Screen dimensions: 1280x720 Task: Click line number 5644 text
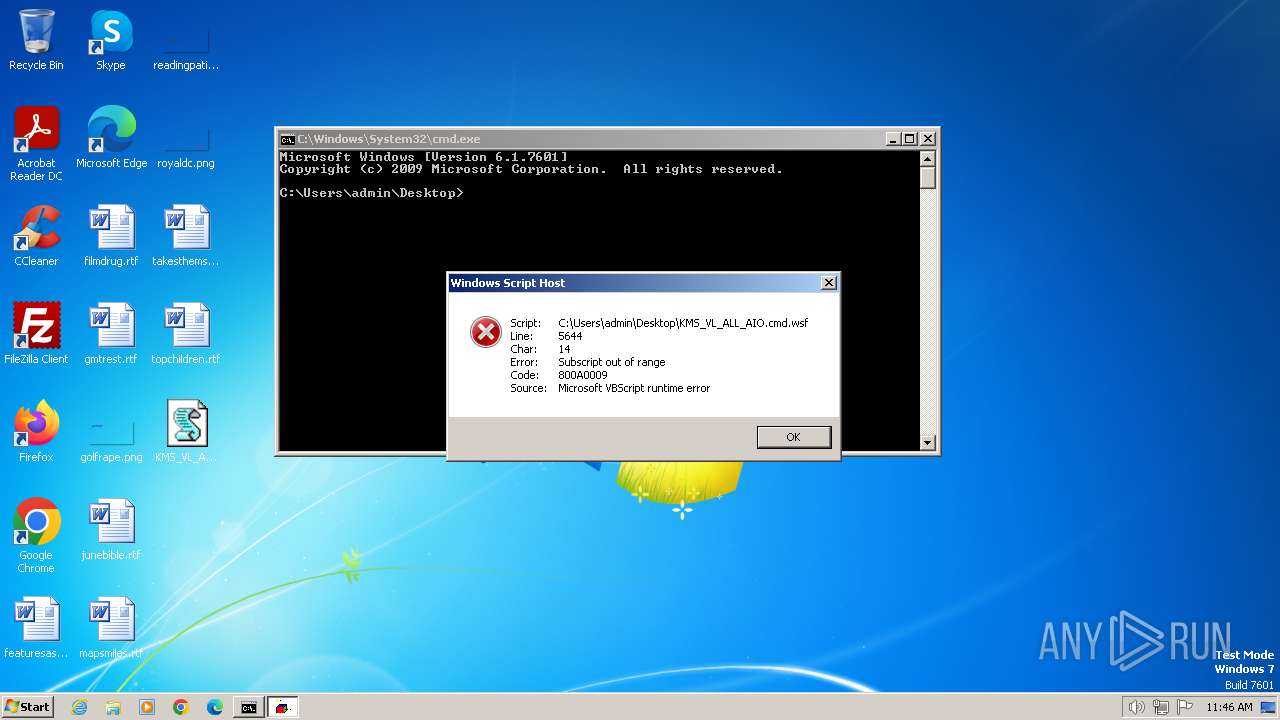pyautogui.click(x=570, y=336)
